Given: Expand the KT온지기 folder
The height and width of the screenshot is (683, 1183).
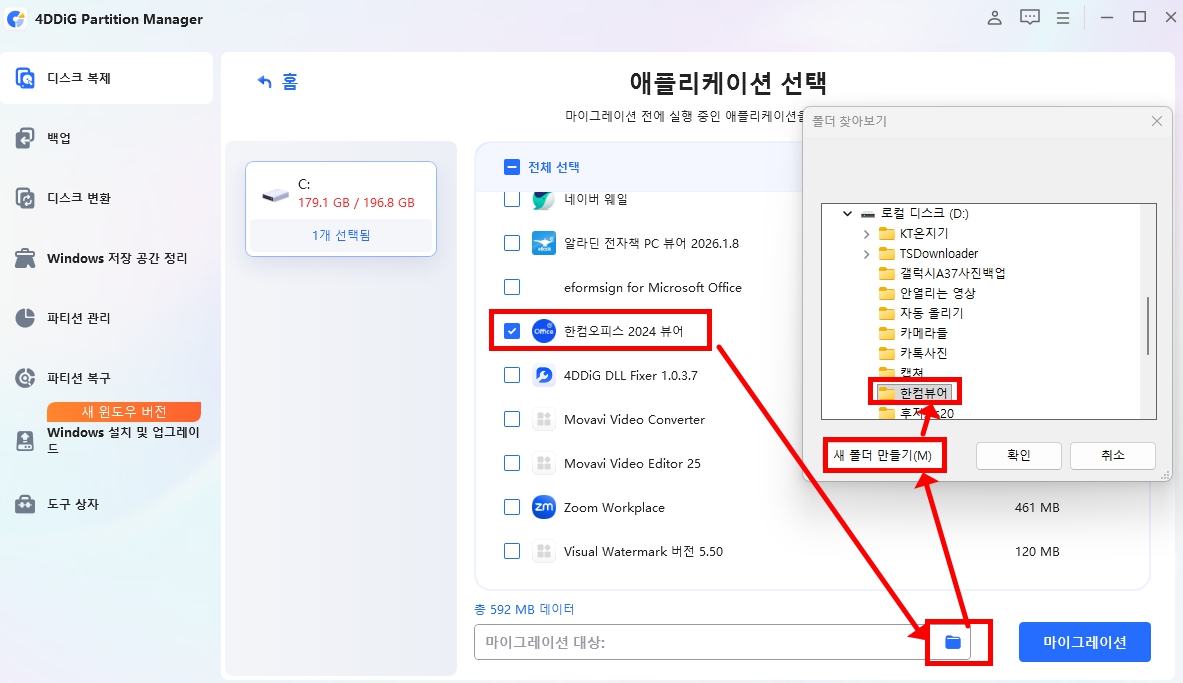Looking at the screenshot, I should 866,234.
